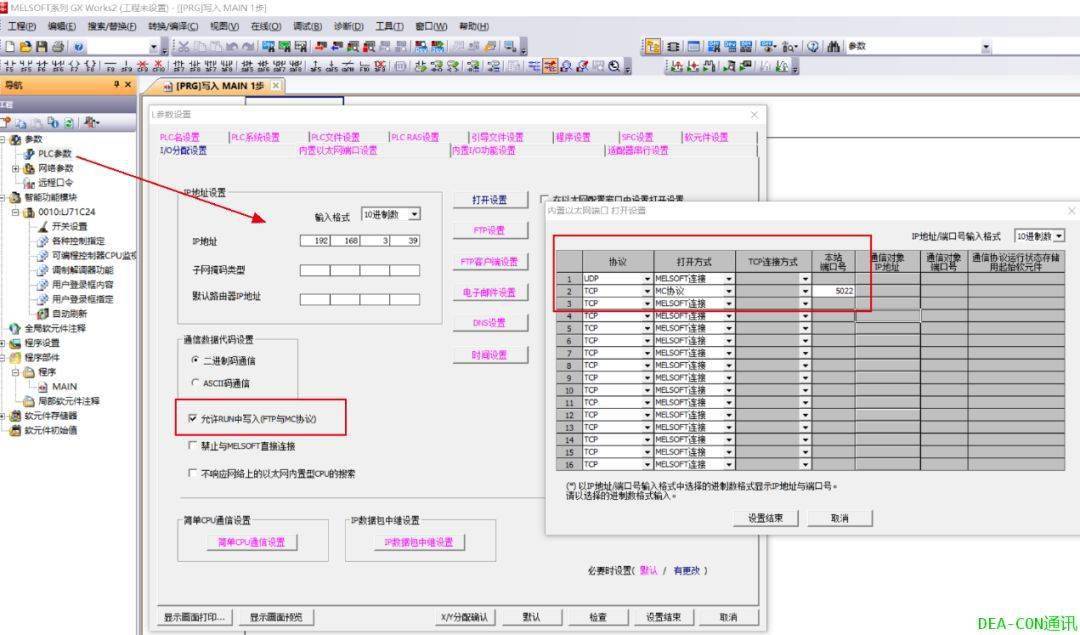
Task: Click the 5022 port number field
Action: (833, 291)
